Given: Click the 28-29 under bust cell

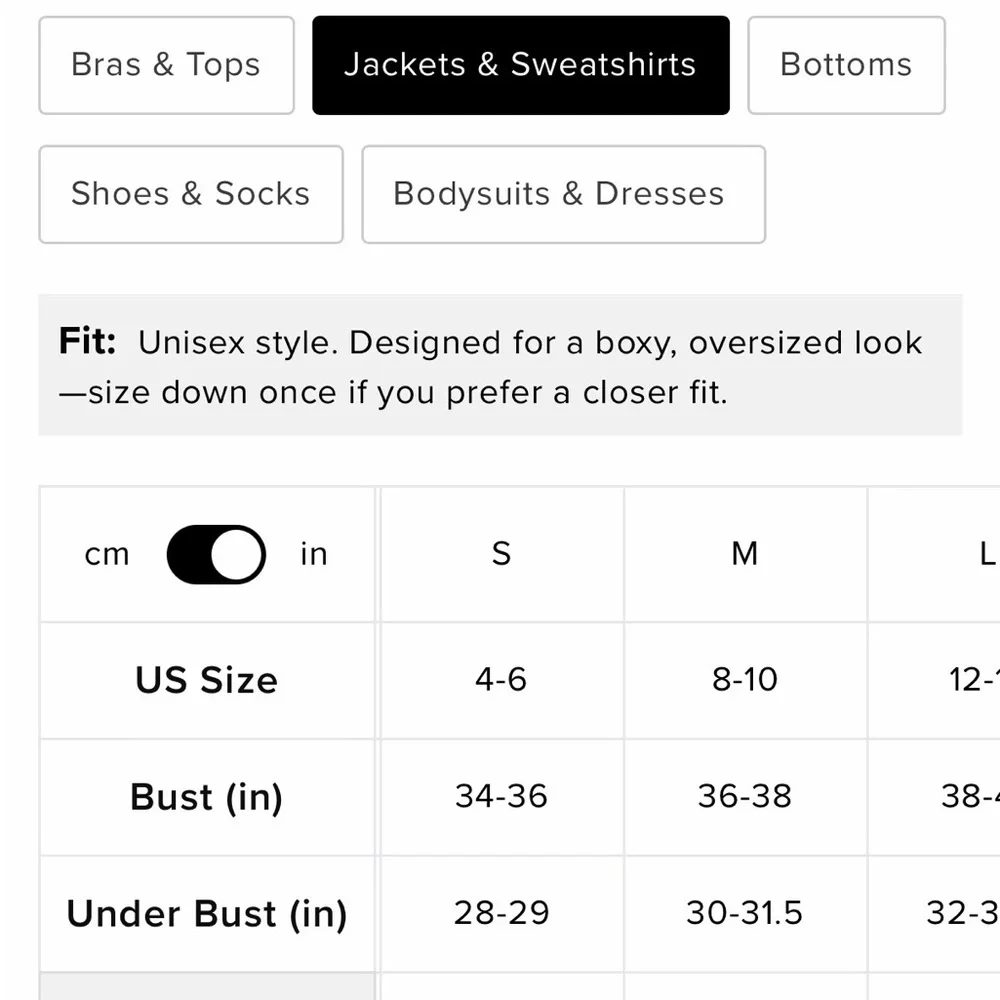Looking at the screenshot, I should 501,913.
